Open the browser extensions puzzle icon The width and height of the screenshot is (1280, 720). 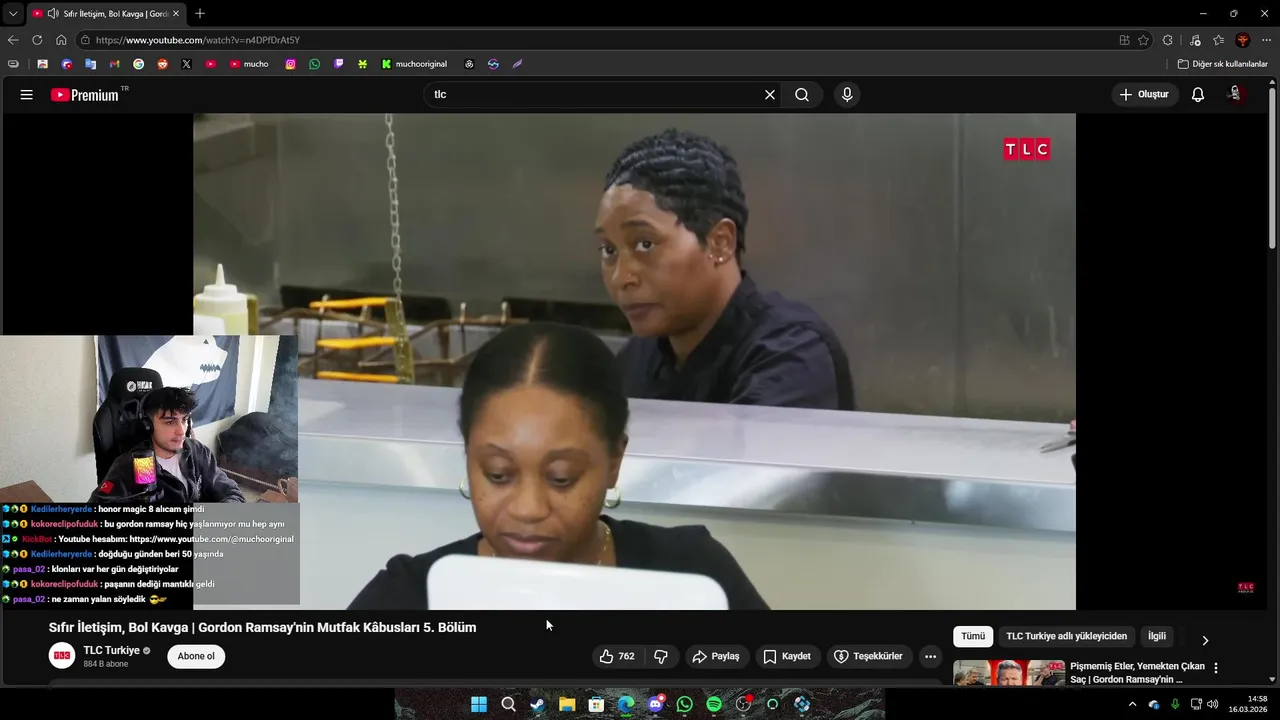1168,40
